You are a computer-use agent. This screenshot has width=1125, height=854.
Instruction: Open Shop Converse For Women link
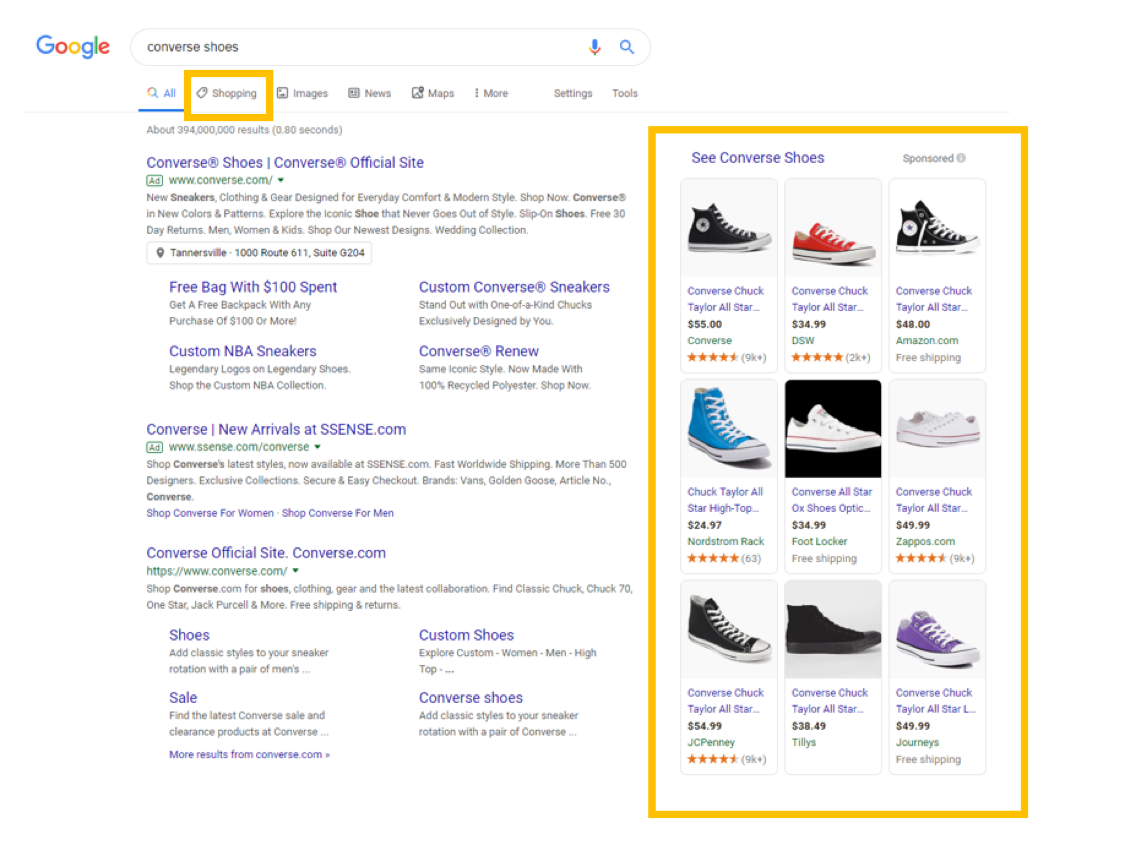(210, 513)
